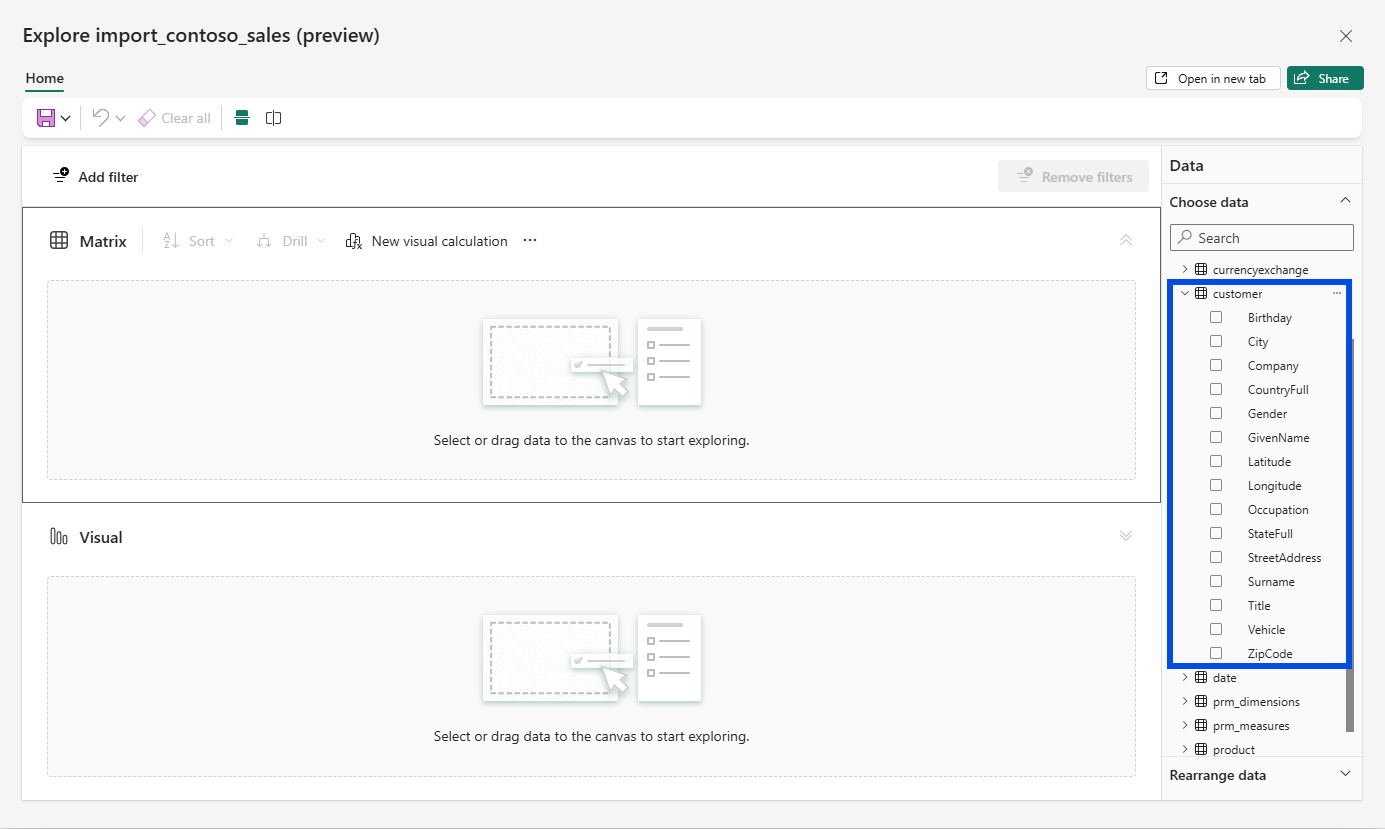Select the stacked vertical layout icon
Image resolution: width=1385 pixels, height=829 pixels.
[241, 118]
